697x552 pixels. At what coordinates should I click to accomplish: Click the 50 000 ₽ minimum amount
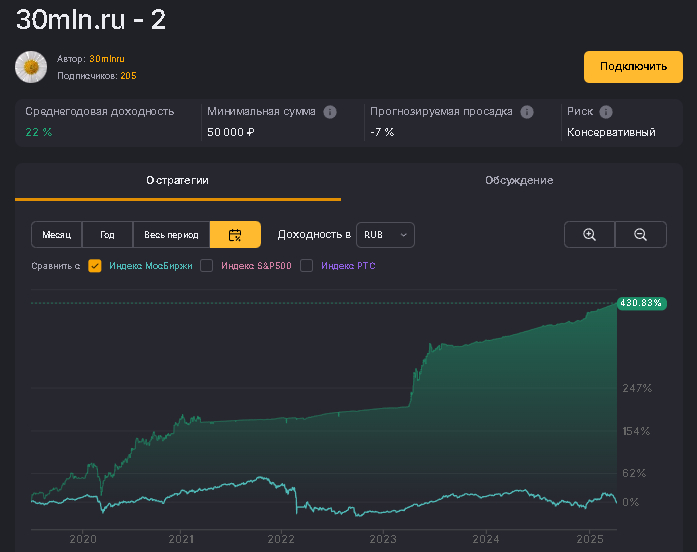click(x=231, y=132)
